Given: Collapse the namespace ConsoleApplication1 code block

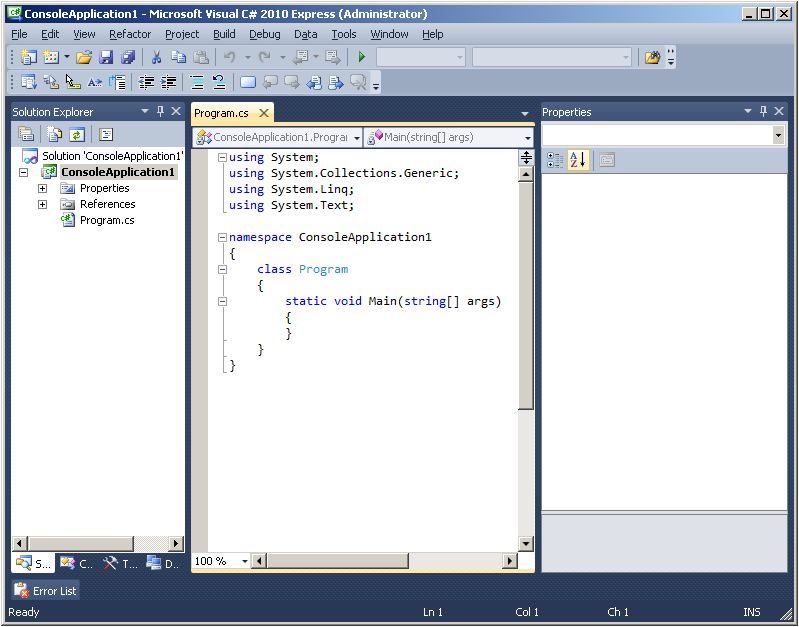Looking at the screenshot, I should pos(222,237).
